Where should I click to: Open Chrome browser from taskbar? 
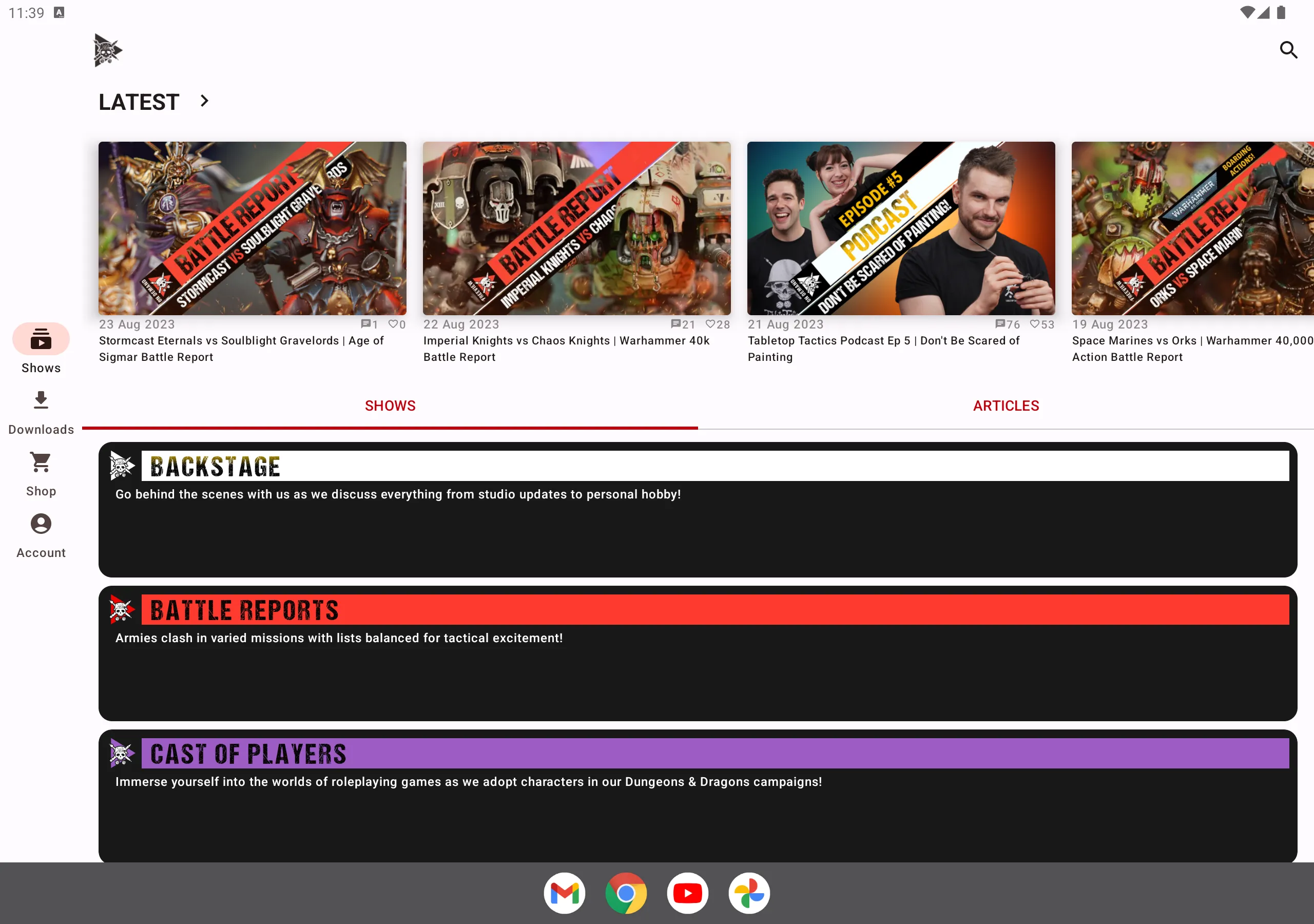coord(627,892)
